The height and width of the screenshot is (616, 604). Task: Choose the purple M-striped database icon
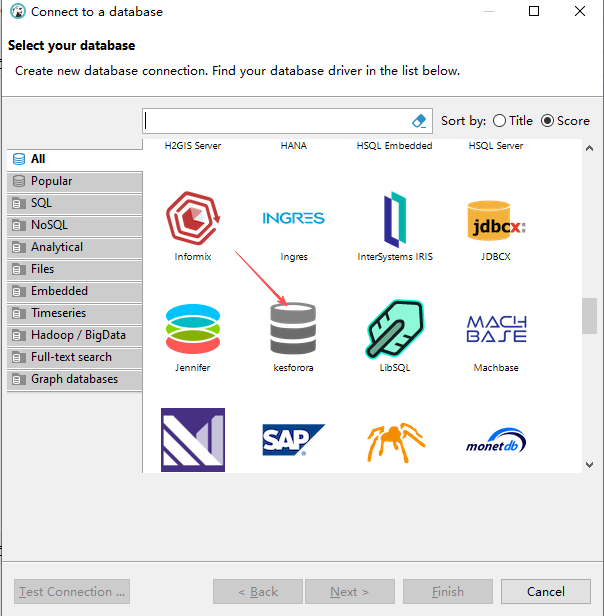click(x=193, y=440)
